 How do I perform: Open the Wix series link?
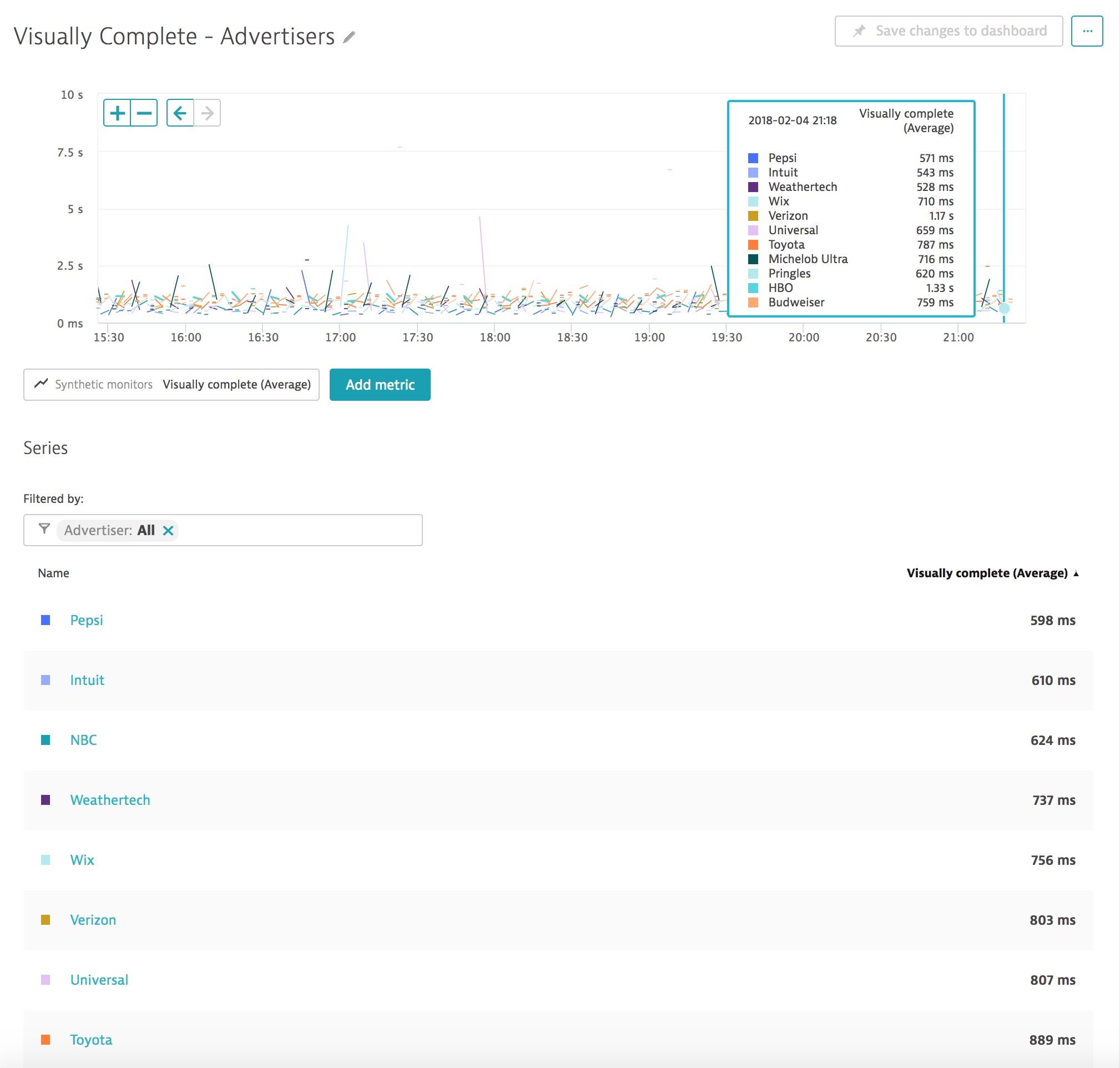click(x=82, y=860)
